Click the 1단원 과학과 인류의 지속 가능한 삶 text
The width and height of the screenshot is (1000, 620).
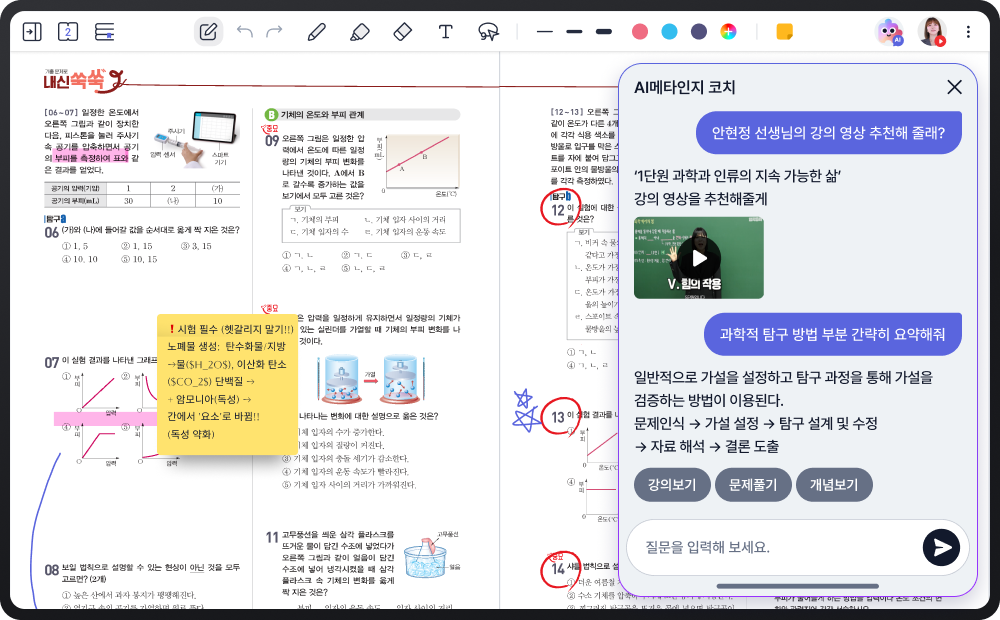[737, 176]
